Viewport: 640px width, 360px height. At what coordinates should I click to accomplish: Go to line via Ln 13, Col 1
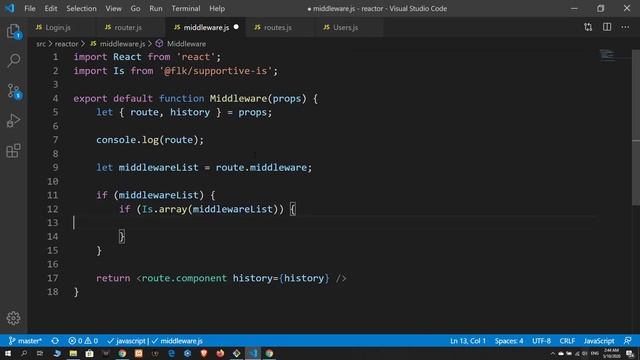coord(468,341)
